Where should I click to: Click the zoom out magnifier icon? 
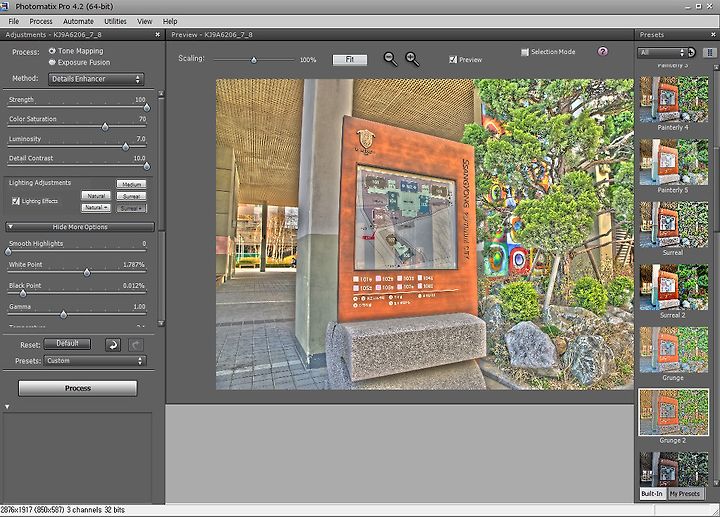pos(390,59)
